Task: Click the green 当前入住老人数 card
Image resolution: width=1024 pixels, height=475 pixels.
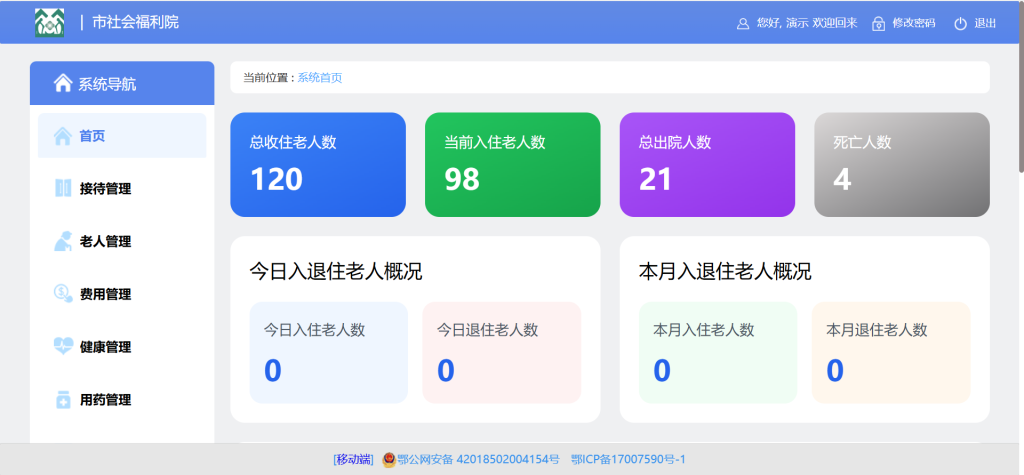Action: tap(512, 164)
